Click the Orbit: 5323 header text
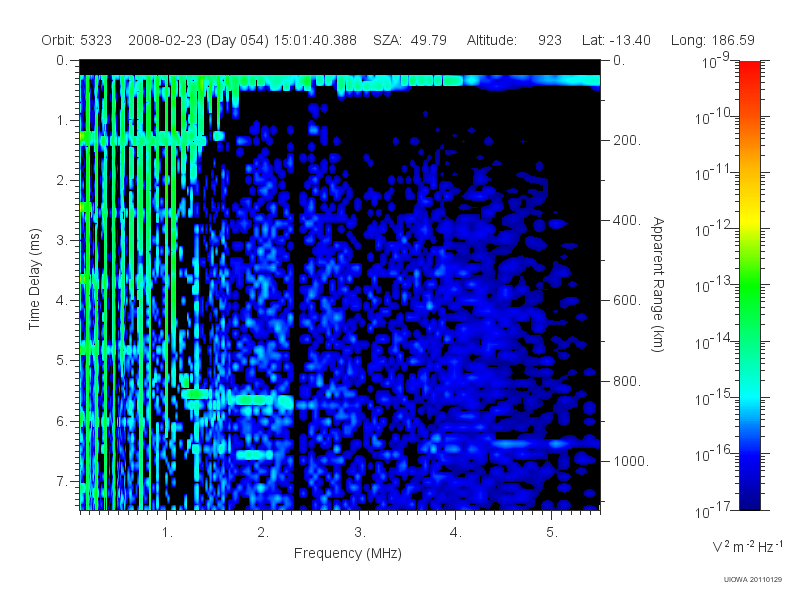 tap(77, 40)
